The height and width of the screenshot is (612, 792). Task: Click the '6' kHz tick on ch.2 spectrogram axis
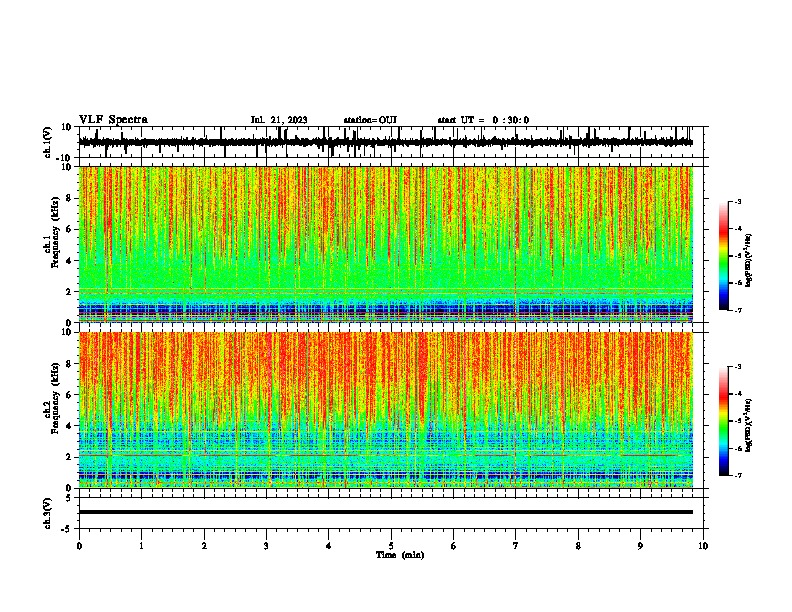click(x=70, y=395)
